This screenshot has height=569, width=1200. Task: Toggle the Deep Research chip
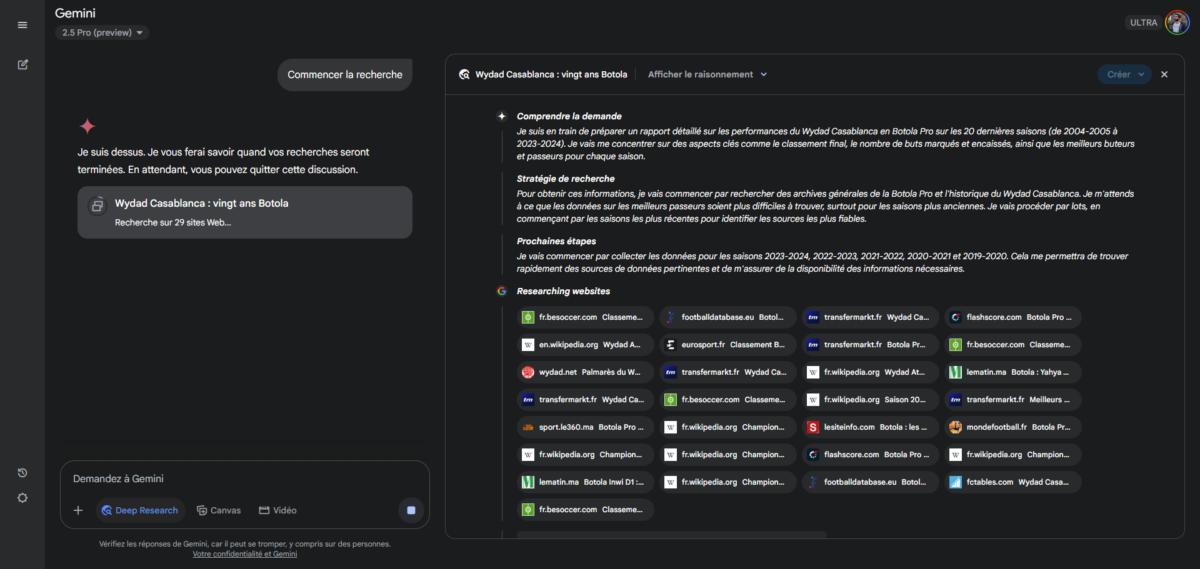click(140, 510)
